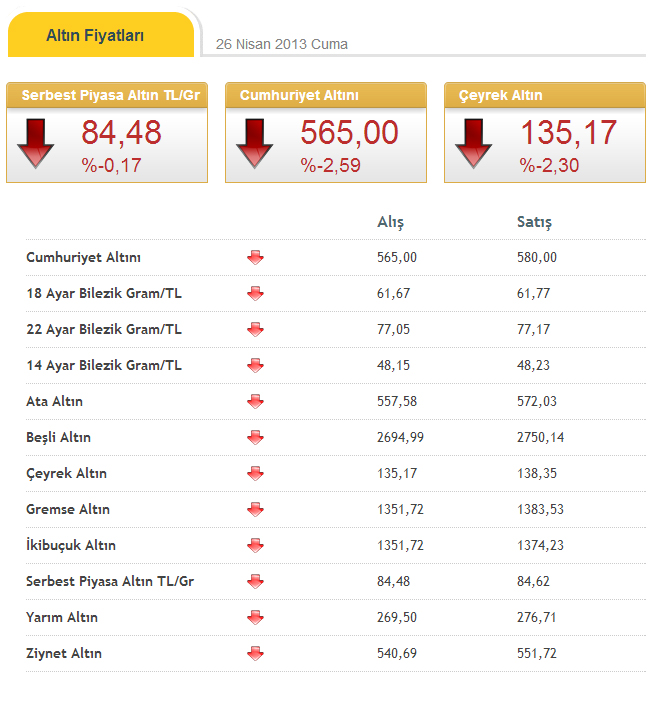Open the 22 Ayar Bilezik Gram/TL row
The width and height of the screenshot is (655, 702).
tap(104, 330)
